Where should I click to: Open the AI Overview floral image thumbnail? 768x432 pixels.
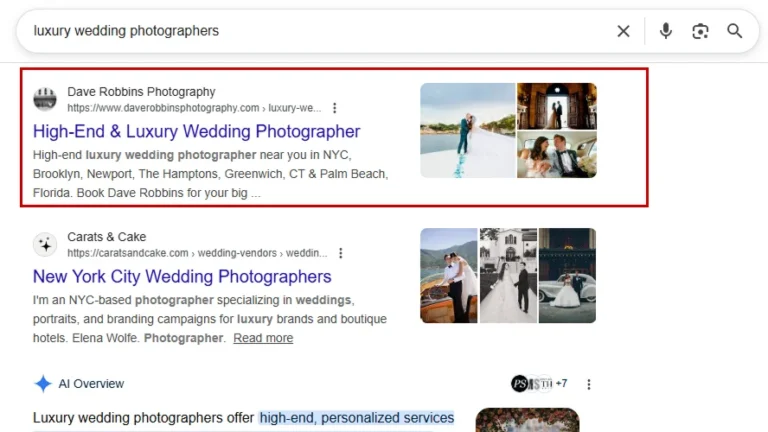coord(527,420)
